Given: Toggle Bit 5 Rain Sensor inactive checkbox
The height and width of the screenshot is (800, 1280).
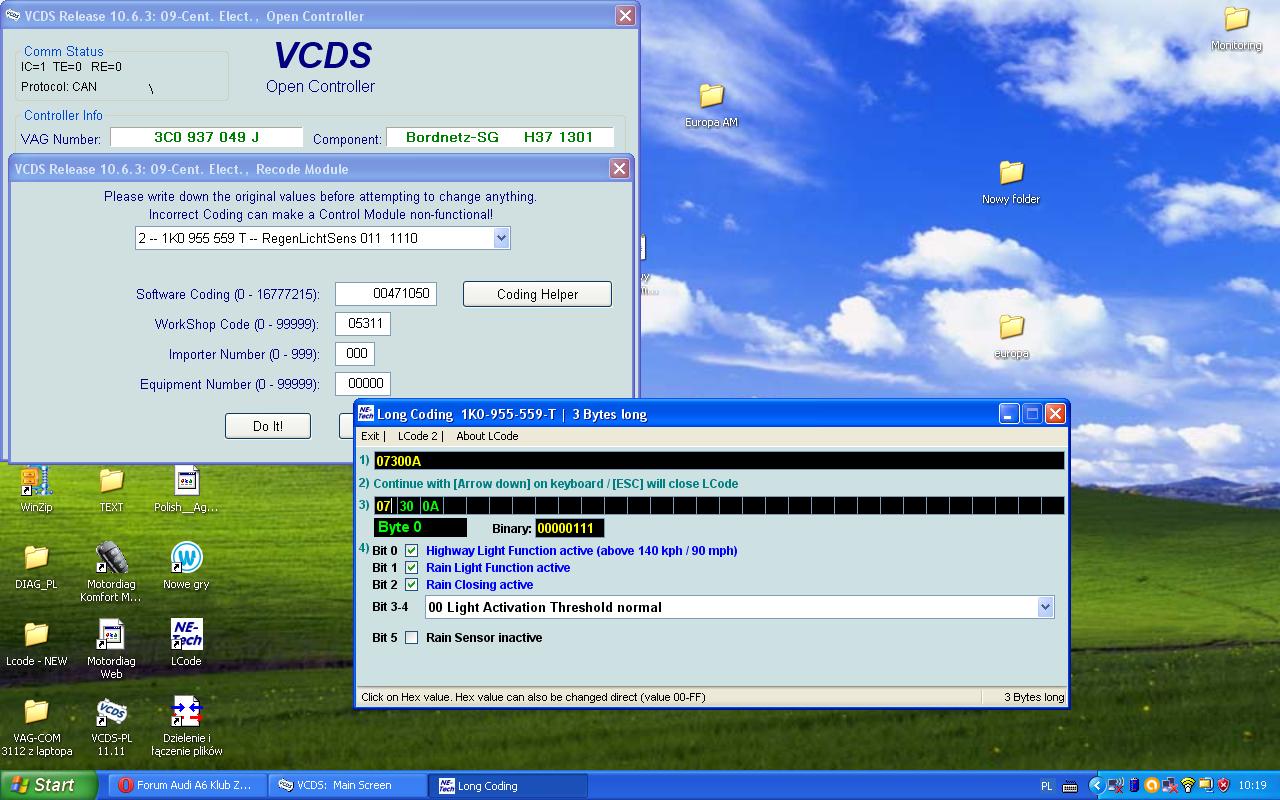Looking at the screenshot, I should click(411, 638).
